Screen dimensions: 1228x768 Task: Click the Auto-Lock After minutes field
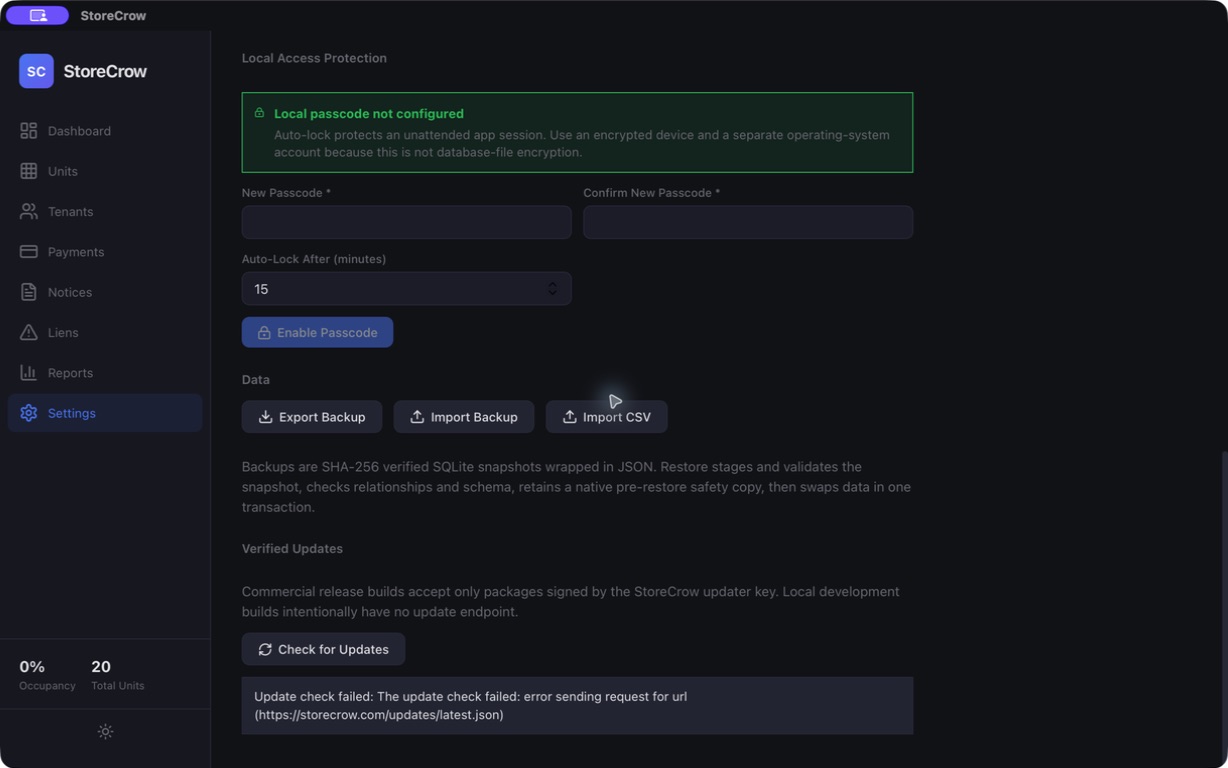point(406,289)
